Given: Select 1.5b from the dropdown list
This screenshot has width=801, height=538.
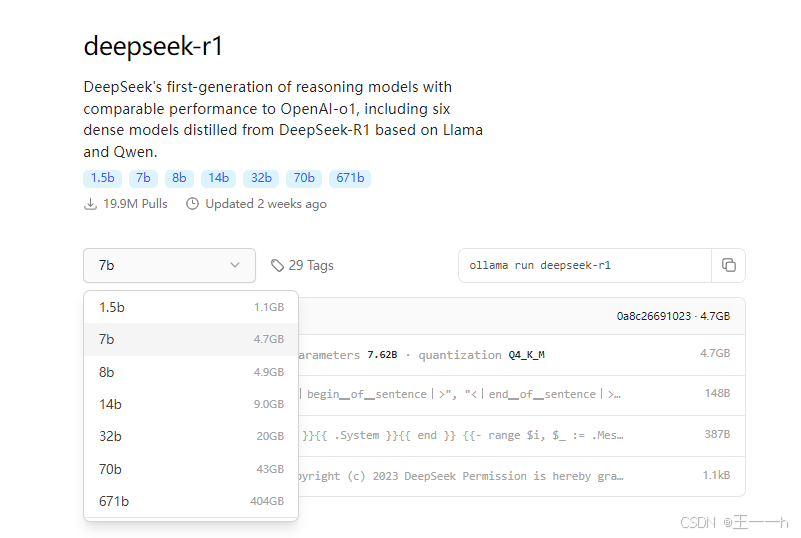Looking at the screenshot, I should [x=191, y=307].
